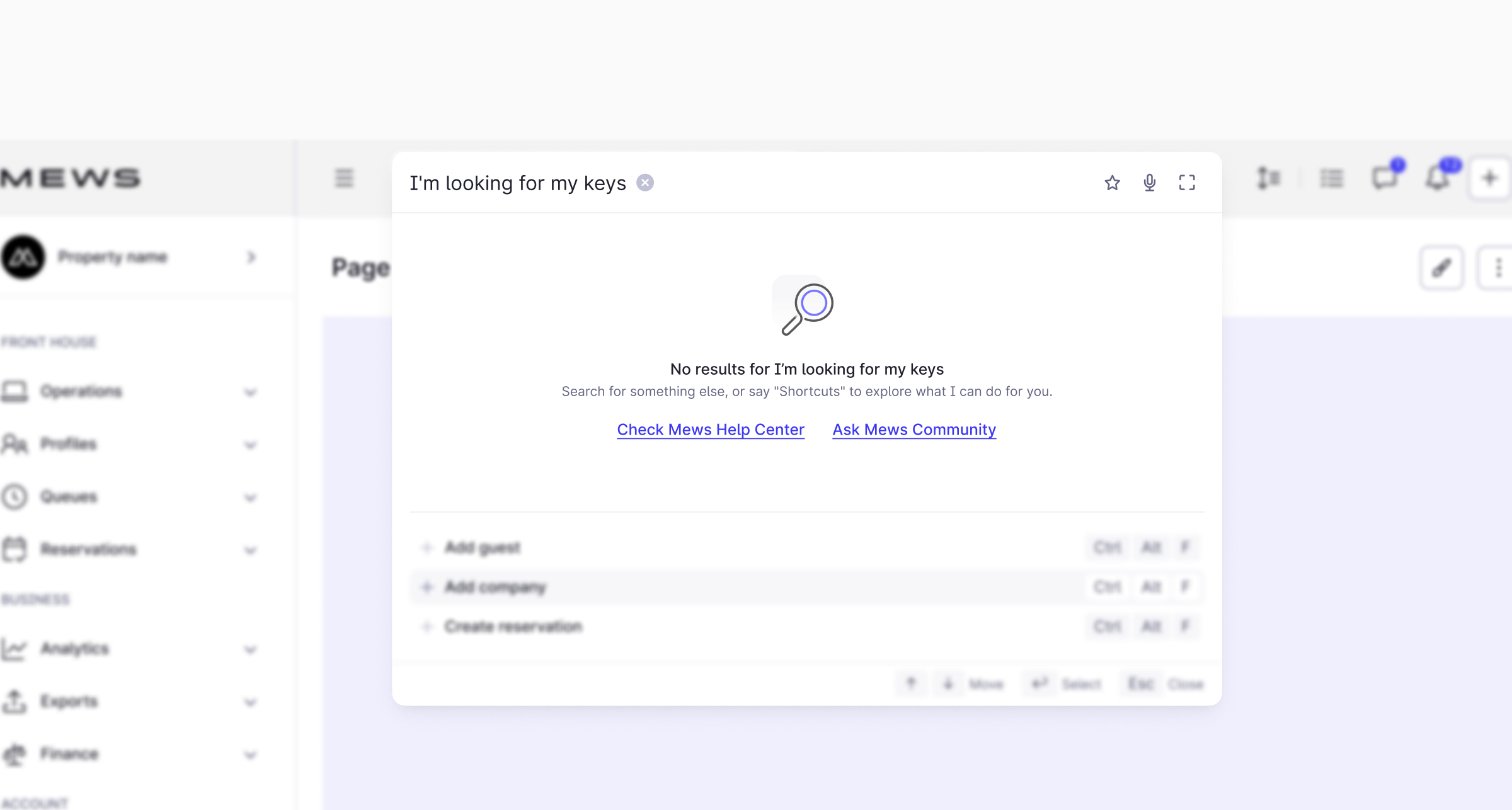This screenshot has height=810, width=1512.
Task: Open the notifications bell
Action: pyautogui.click(x=1438, y=178)
